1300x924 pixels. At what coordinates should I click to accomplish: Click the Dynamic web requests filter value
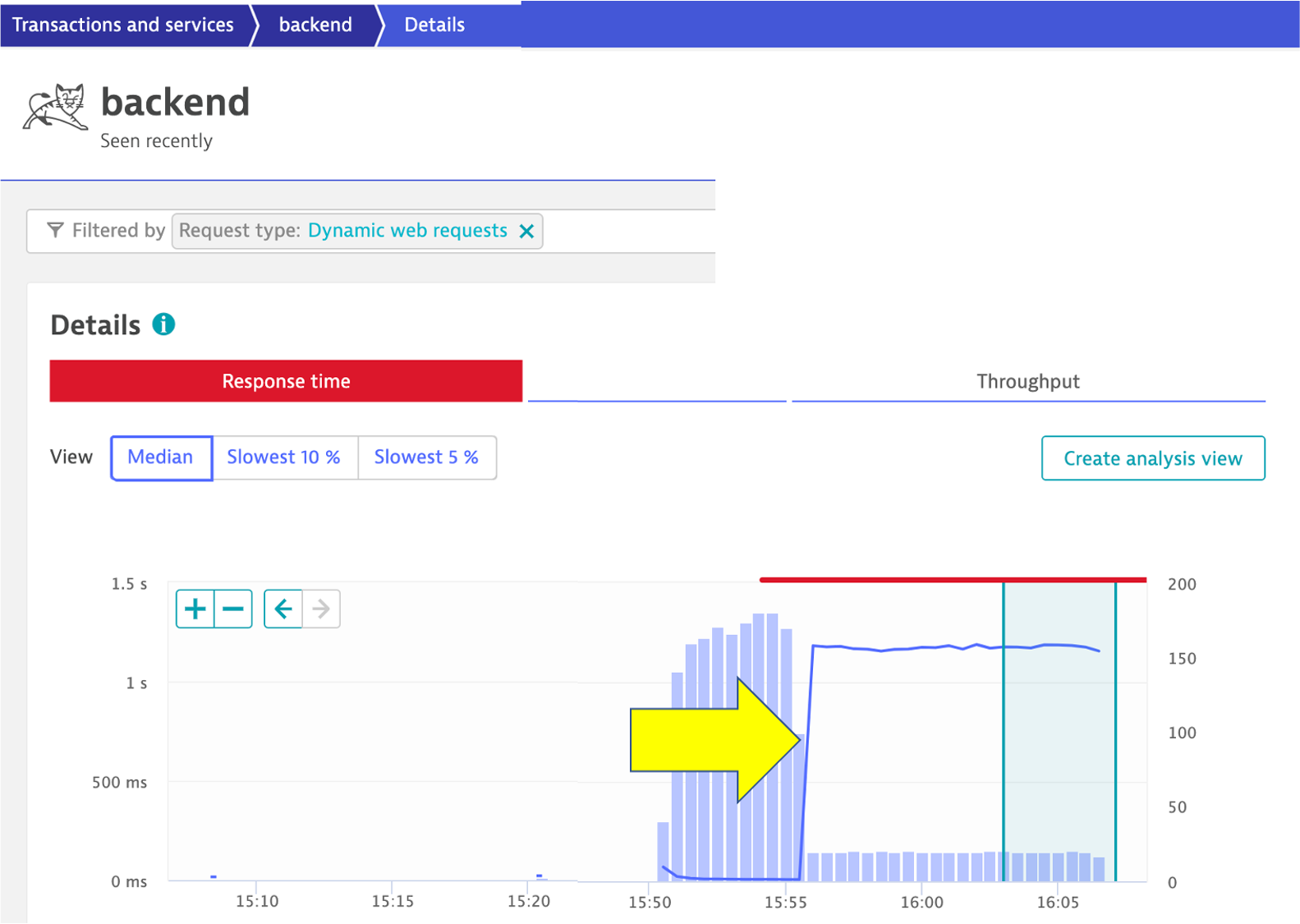click(x=407, y=231)
